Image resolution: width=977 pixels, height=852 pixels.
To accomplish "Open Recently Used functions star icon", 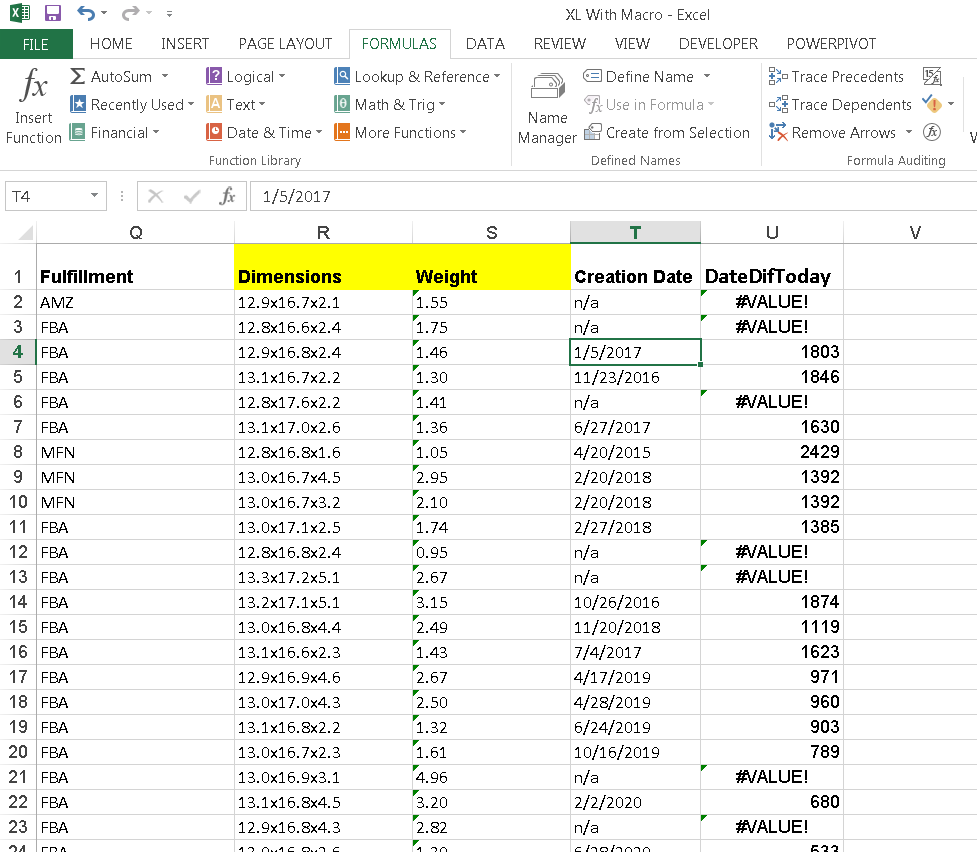I will click(x=77, y=104).
